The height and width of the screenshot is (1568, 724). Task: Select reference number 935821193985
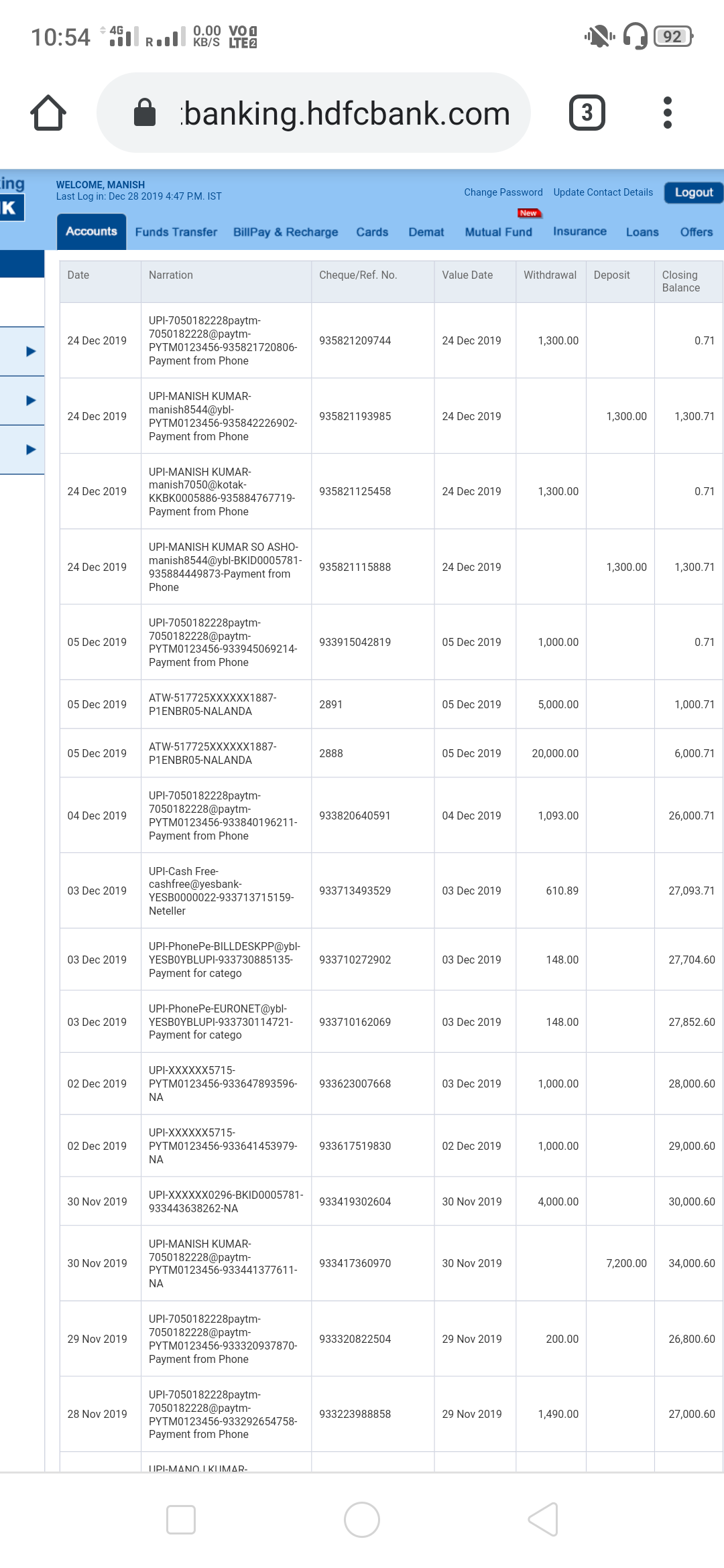(355, 416)
